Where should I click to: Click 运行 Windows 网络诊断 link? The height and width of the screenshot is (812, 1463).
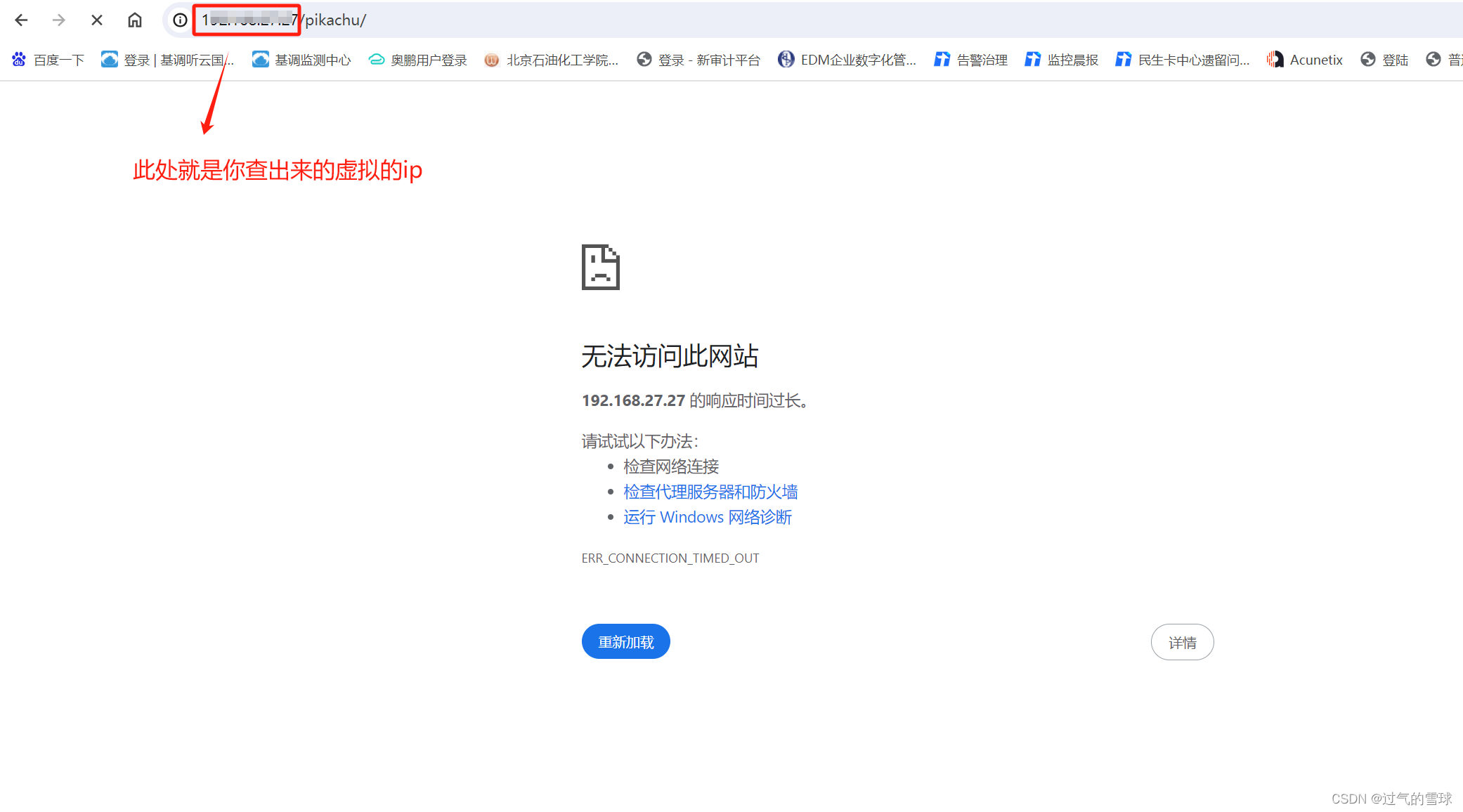click(707, 517)
